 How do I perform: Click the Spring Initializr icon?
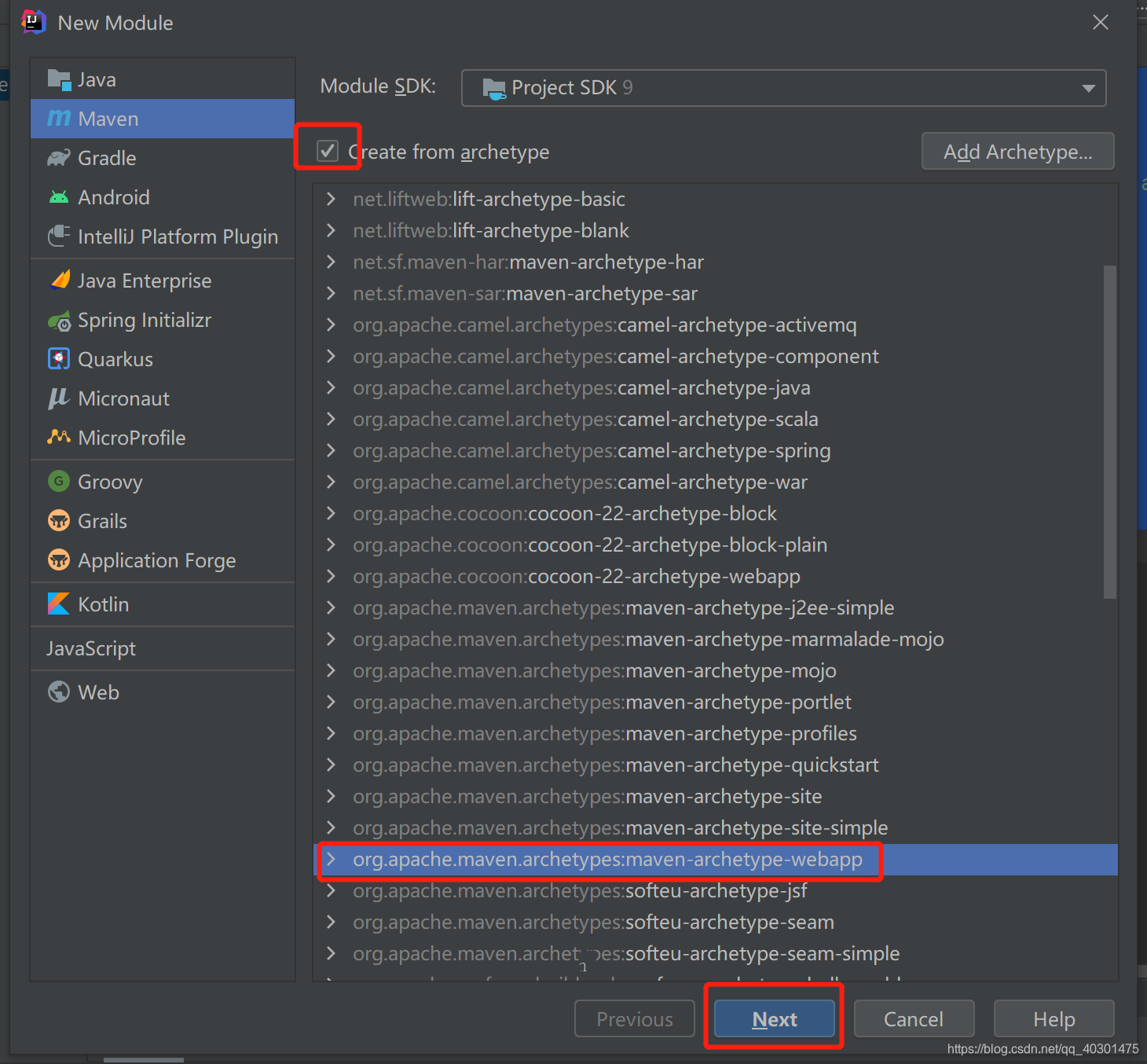click(59, 321)
